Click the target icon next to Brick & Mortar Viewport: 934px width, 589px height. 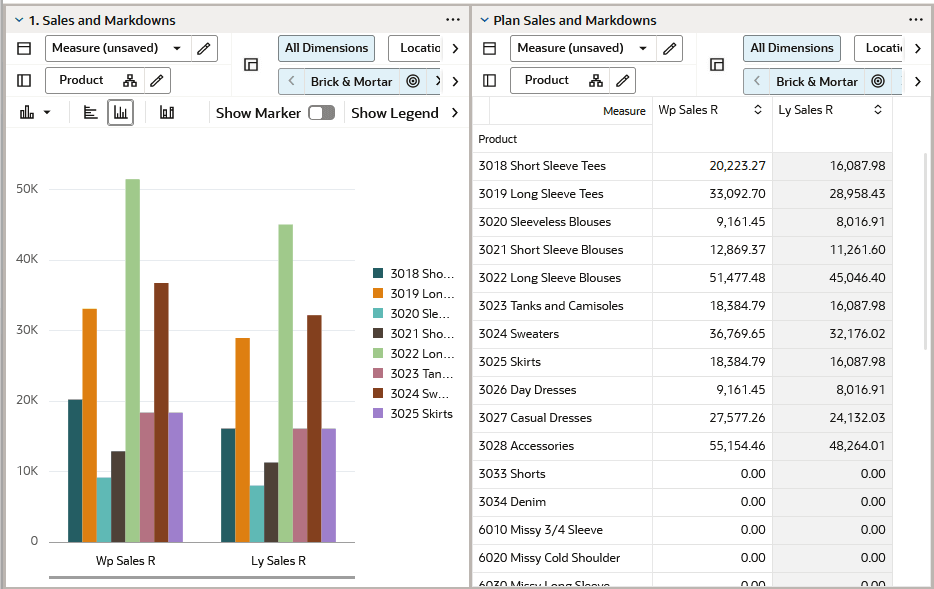[412, 80]
